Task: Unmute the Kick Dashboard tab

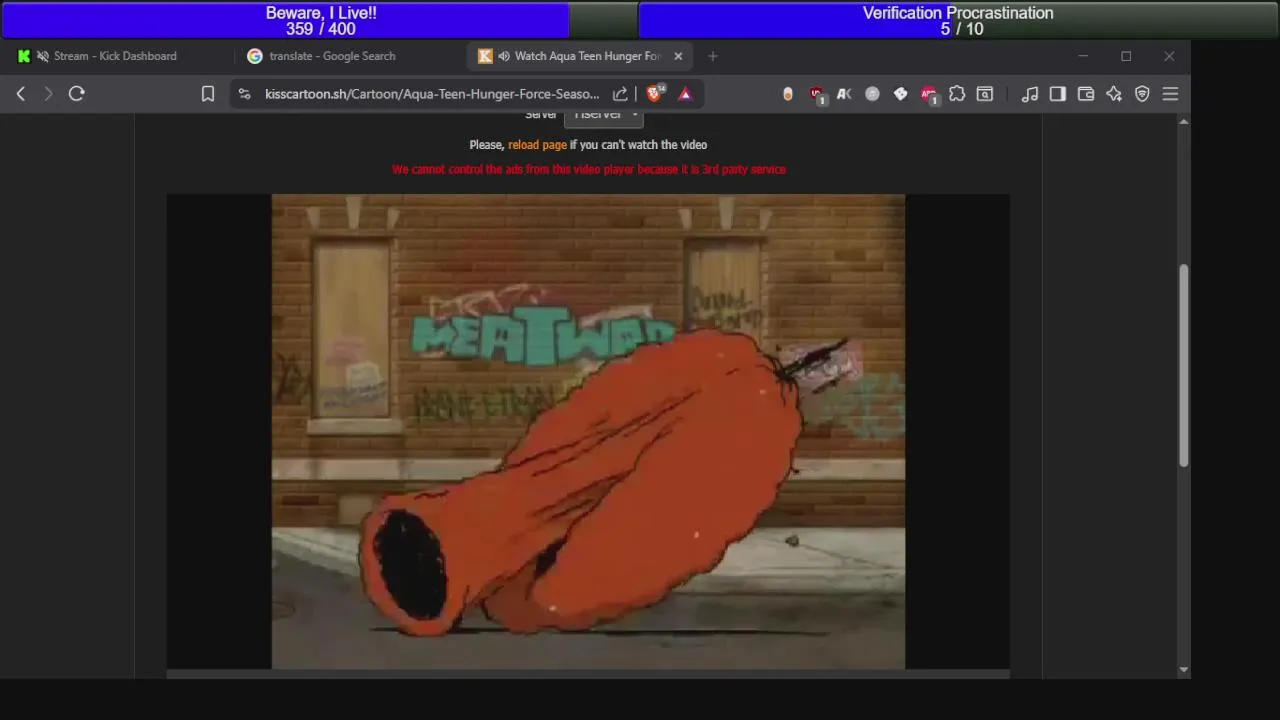Action: tap(43, 56)
